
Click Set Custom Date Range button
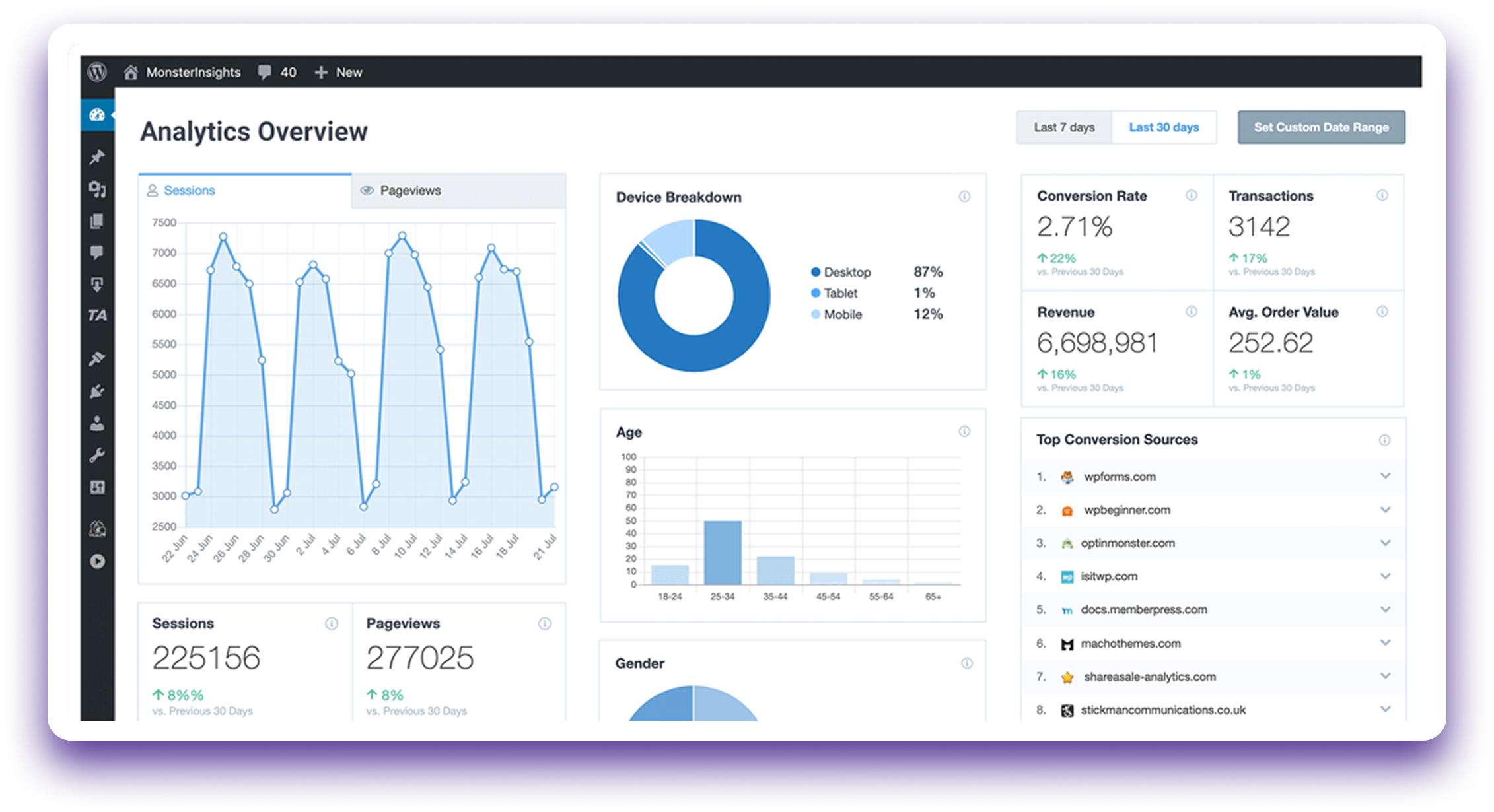pyautogui.click(x=1321, y=127)
